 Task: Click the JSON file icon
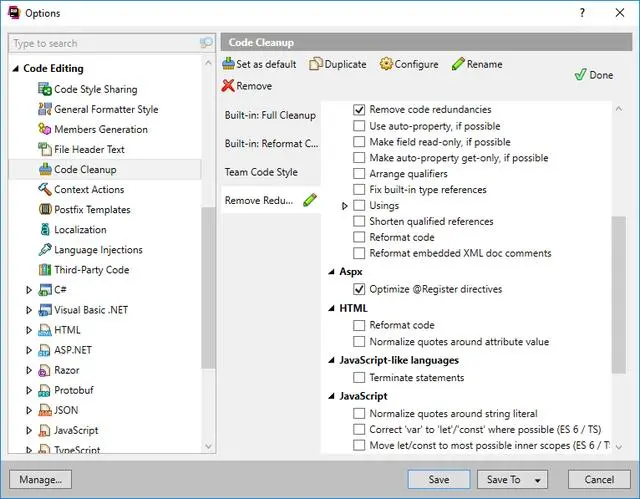point(45,410)
